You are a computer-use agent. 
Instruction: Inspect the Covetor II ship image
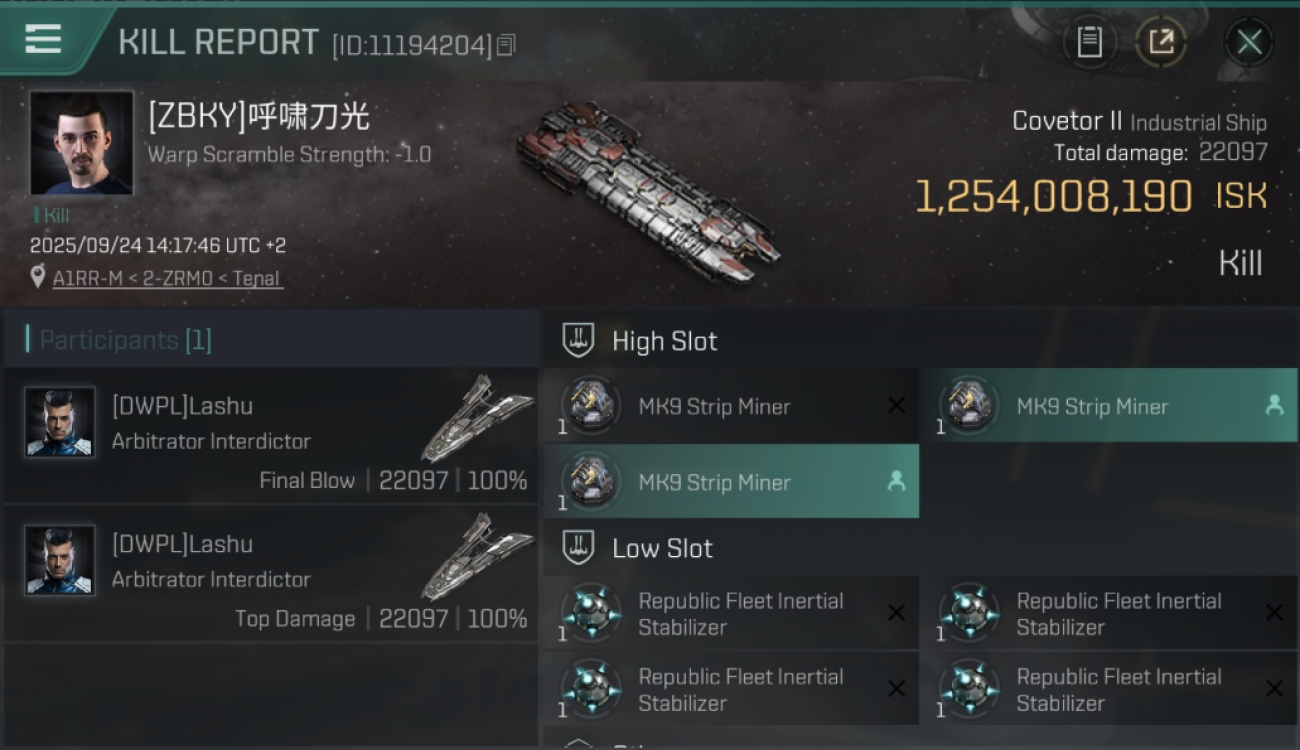[647, 190]
